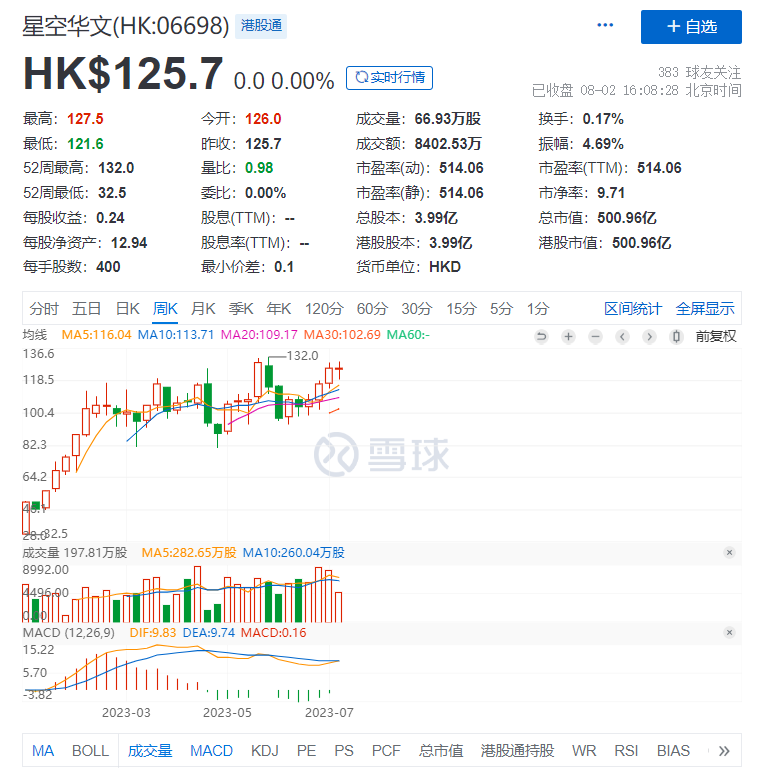
Task: Toggle the MACD indicator off
Action: click(x=211, y=750)
